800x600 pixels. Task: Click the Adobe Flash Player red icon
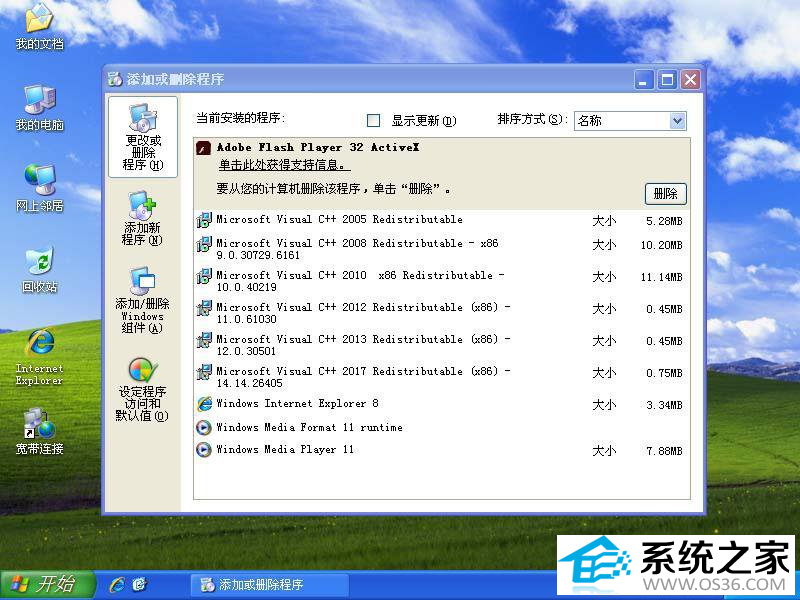pos(204,148)
